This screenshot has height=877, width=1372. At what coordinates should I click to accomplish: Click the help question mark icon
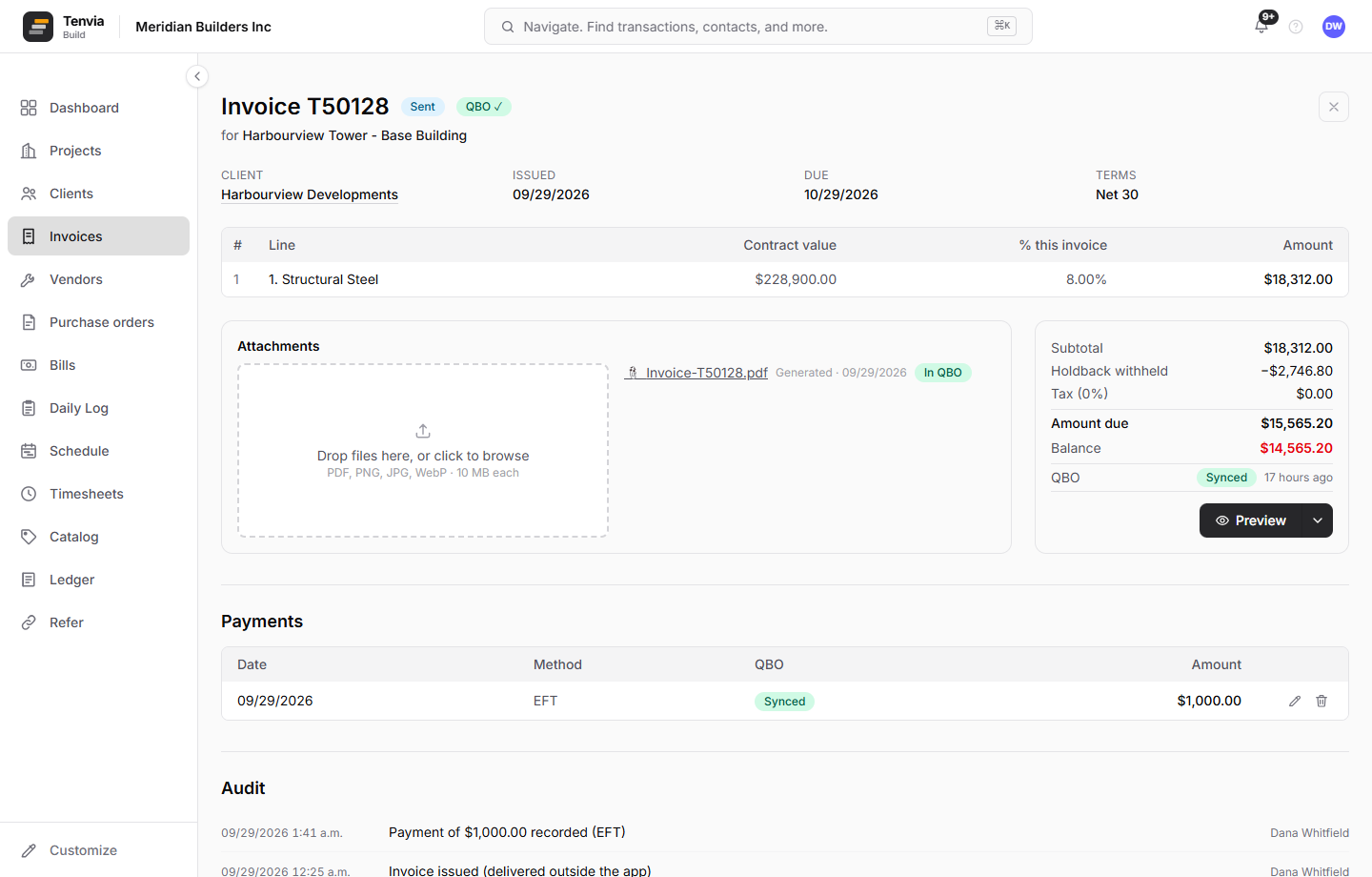coord(1296,27)
